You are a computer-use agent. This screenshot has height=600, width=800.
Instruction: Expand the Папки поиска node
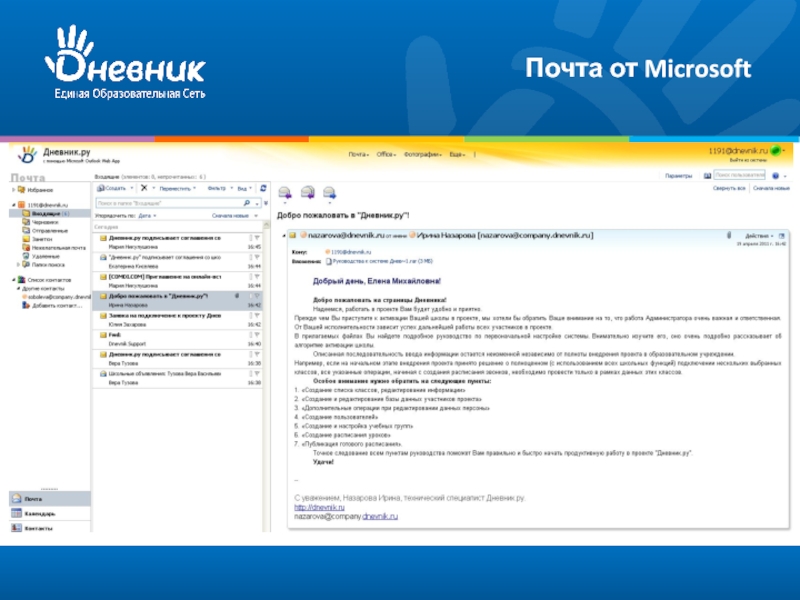click(18, 264)
